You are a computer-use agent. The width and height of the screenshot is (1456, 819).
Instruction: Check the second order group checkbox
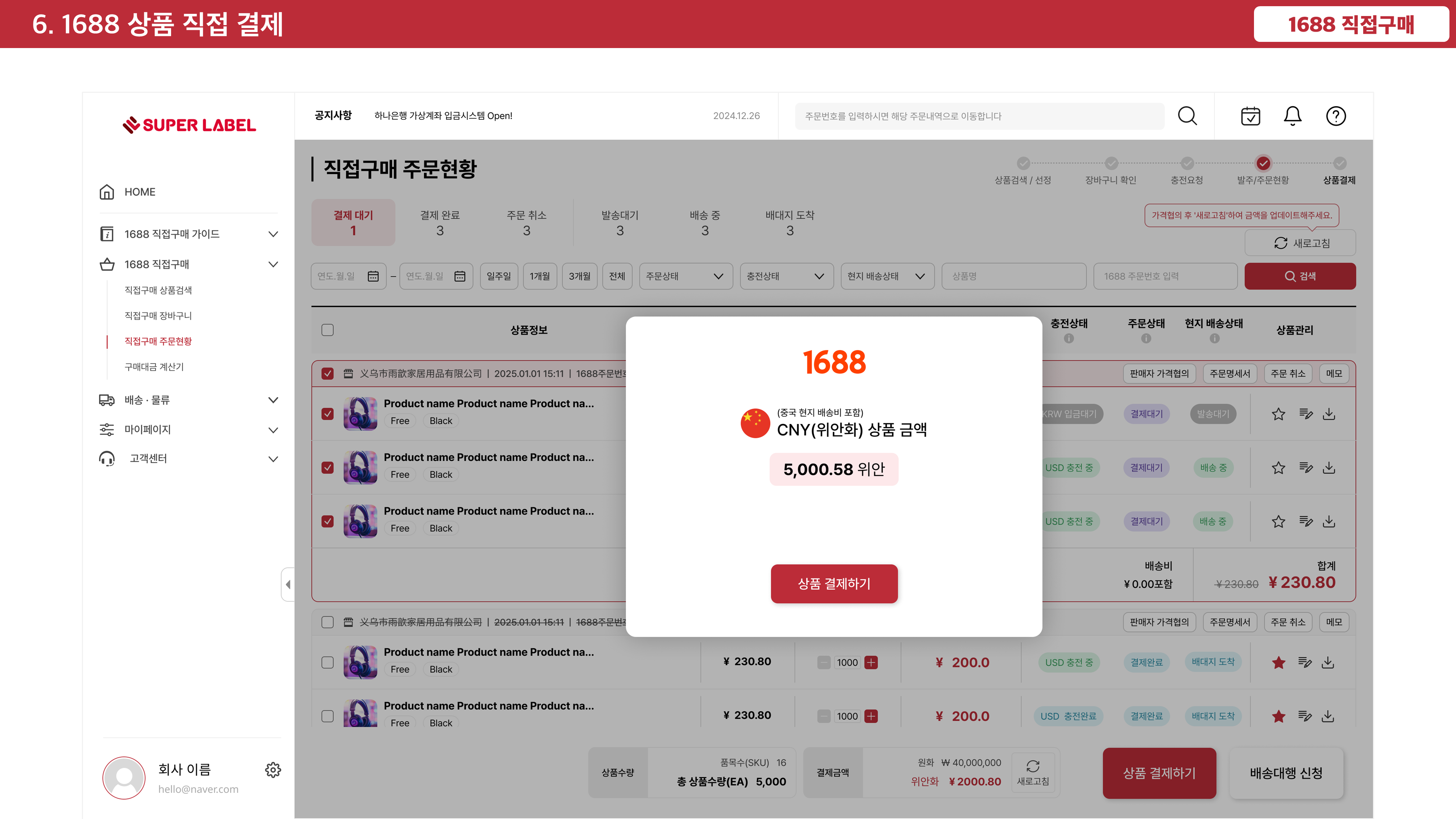(x=327, y=622)
